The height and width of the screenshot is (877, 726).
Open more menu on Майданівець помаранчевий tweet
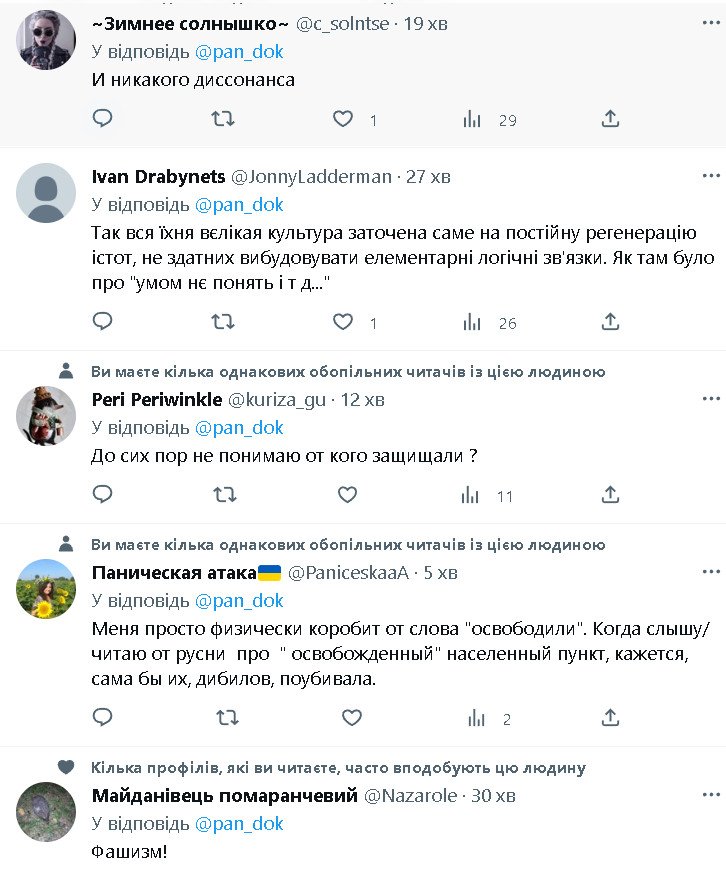710,795
